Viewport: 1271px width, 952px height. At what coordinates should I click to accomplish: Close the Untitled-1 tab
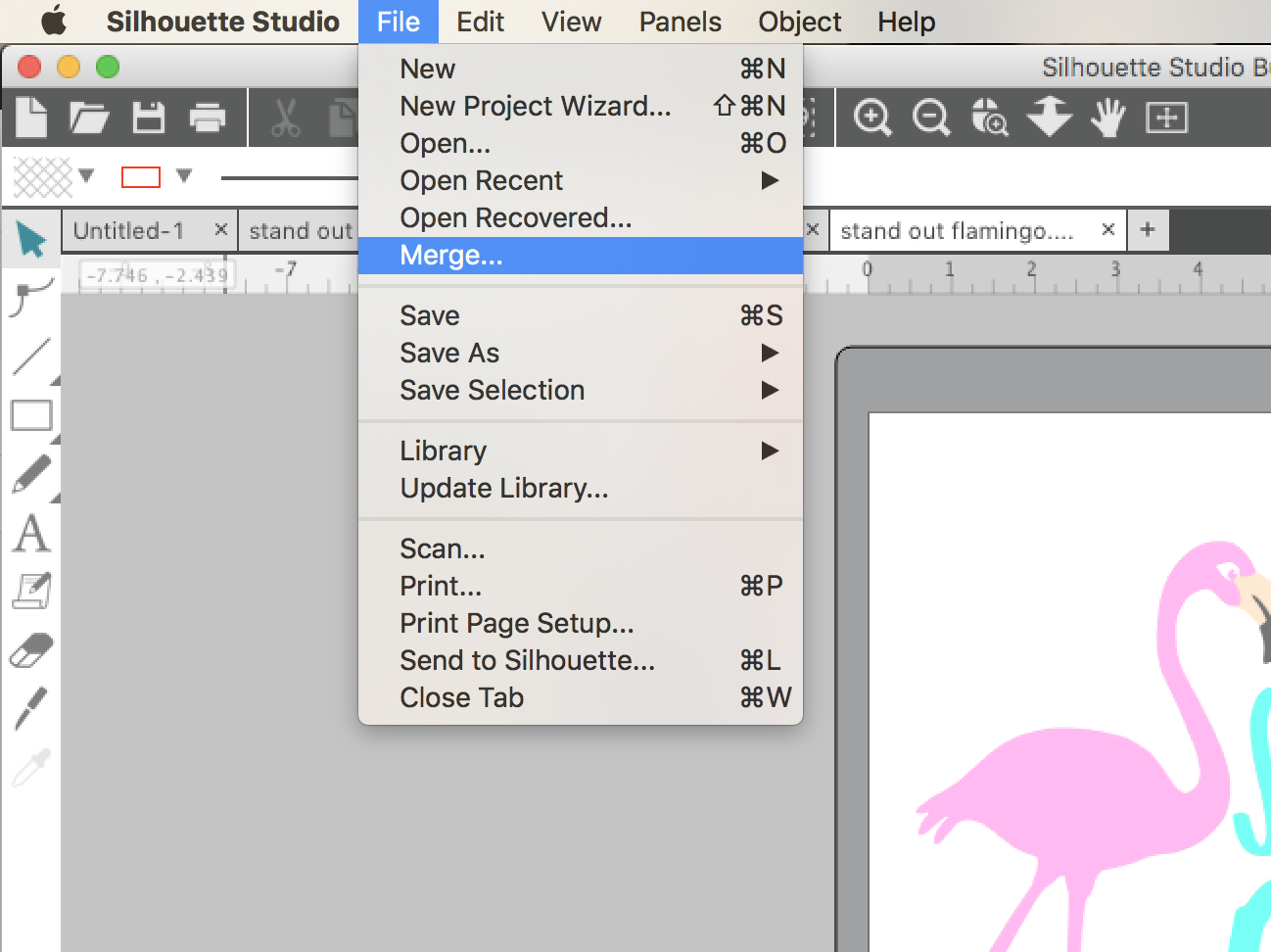click(221, 229)
